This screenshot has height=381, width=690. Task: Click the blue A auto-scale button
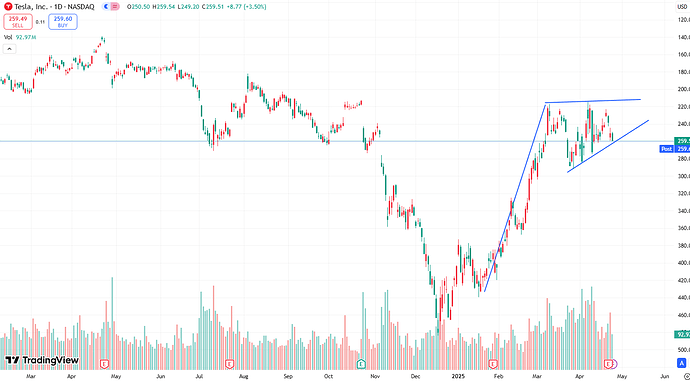(682, 363)
